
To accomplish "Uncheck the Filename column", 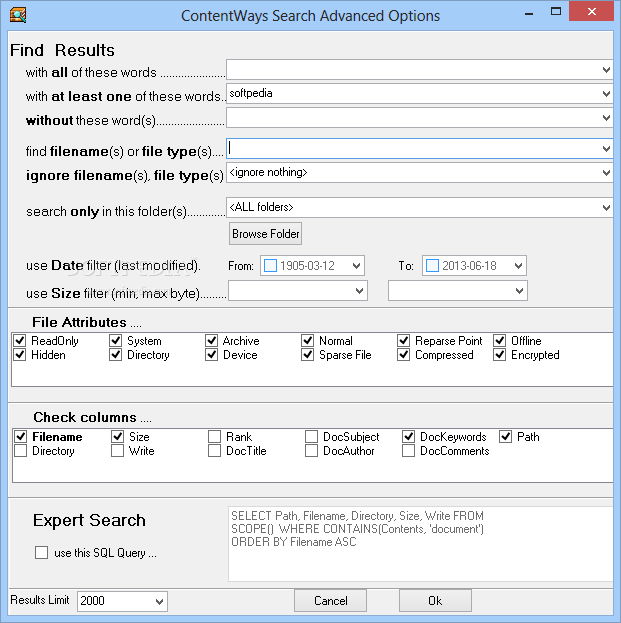I will (x=21, y=437).
